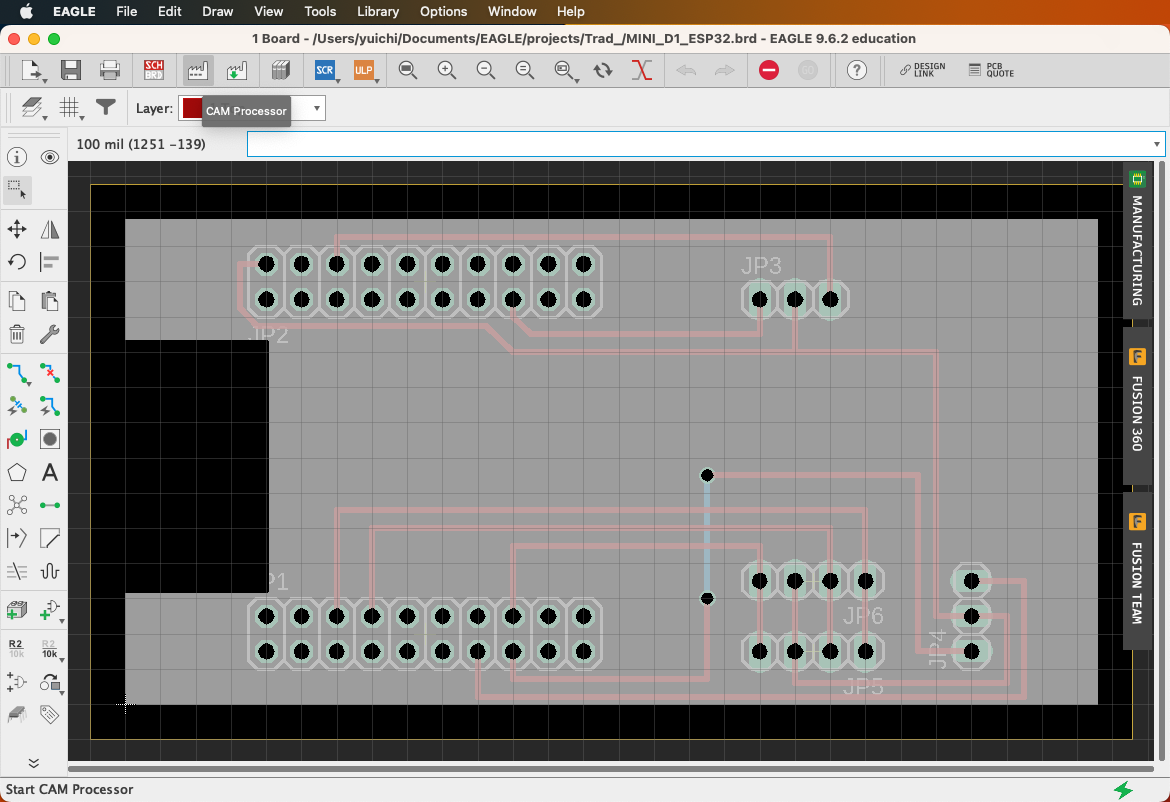Click the red layer color swatch

pyautogui.click(x=192, y=108)
